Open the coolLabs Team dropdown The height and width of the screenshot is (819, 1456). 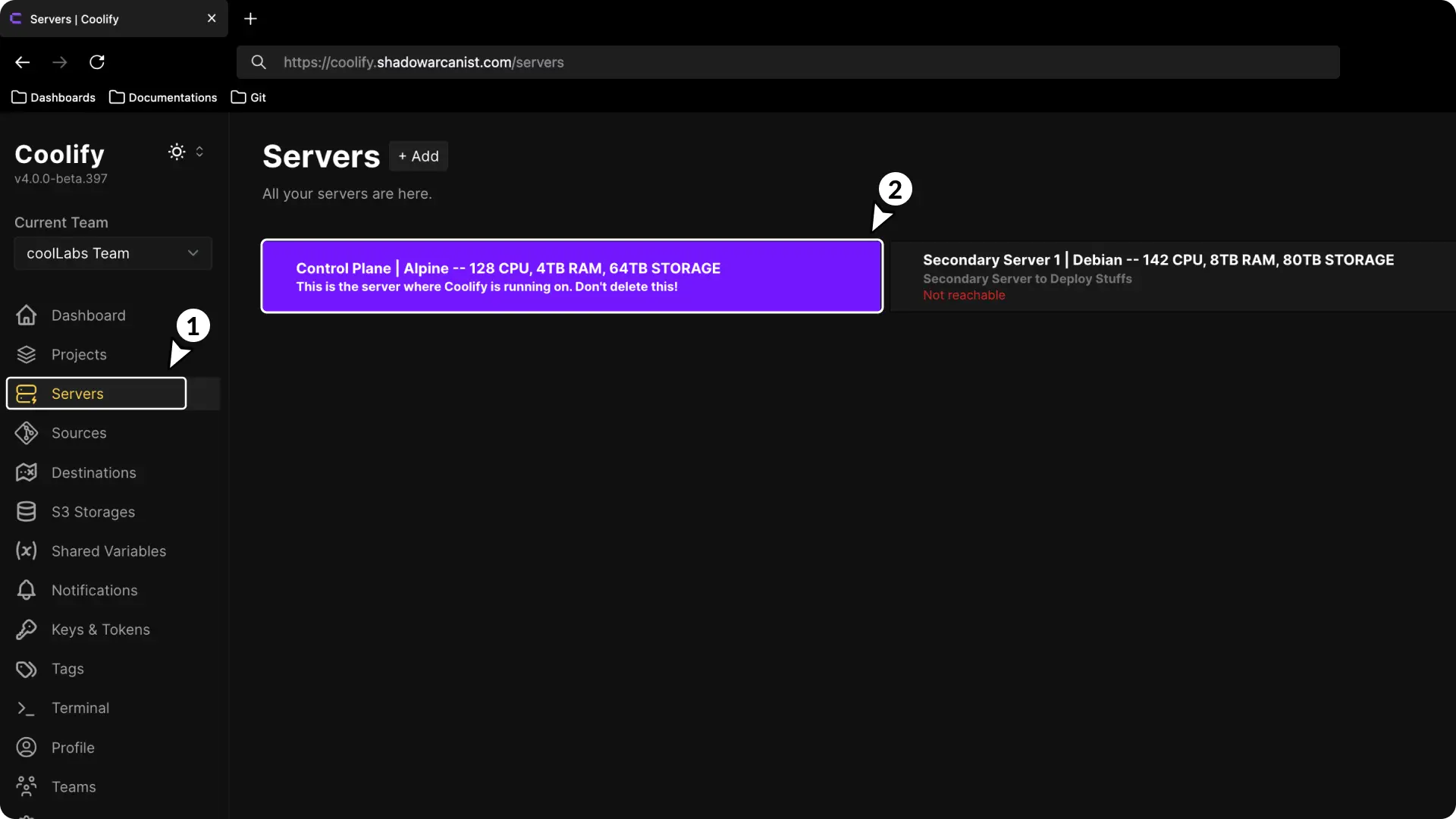pos(113,253)
